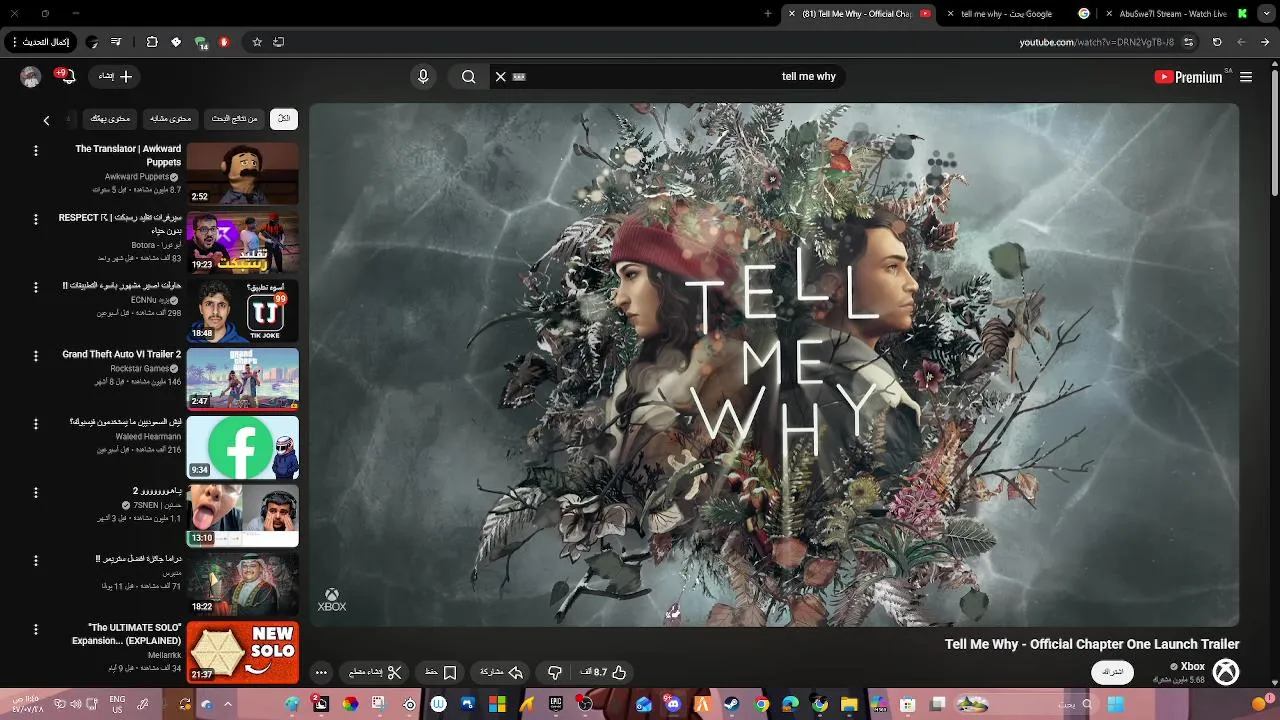This screenshot has width=1280, height=720.
Task: Open The Translator puppet thumbnail
Action: (242, 174)
